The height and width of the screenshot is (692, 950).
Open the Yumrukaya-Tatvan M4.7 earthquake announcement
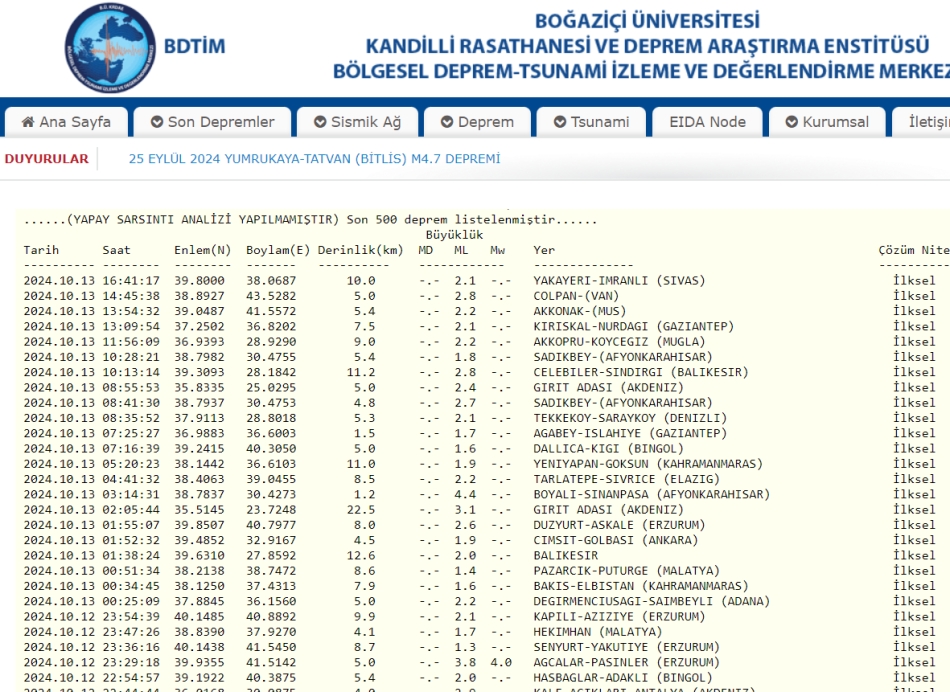[314, 158]
